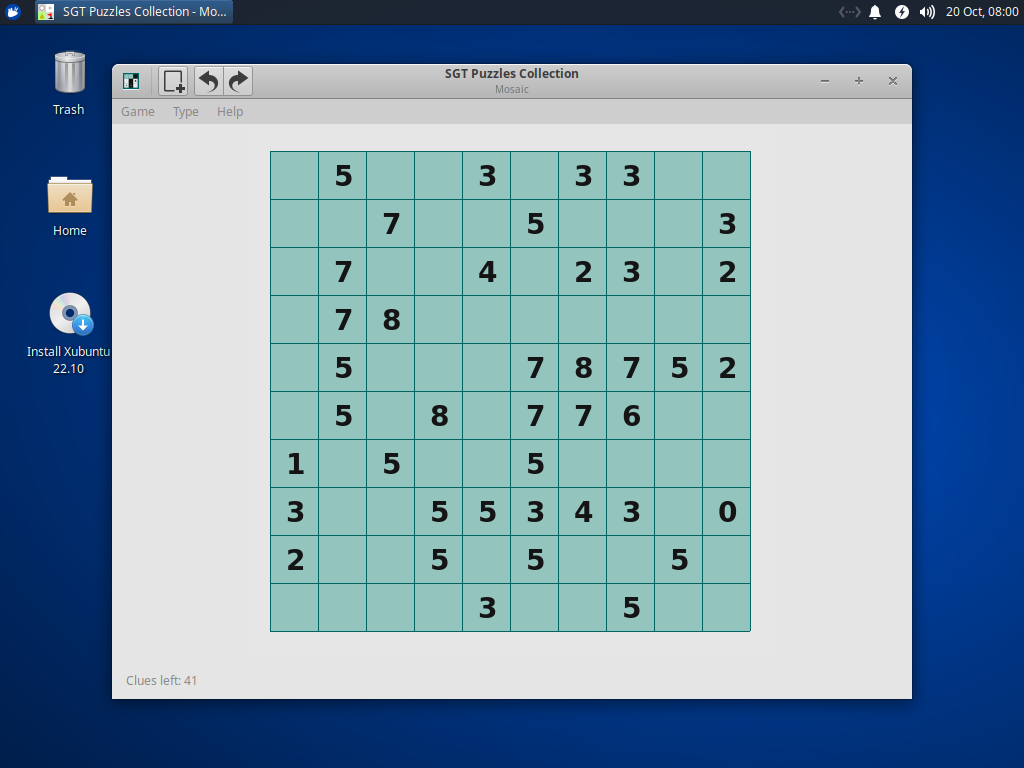Click the power manager icon in the tray
1024x768 pixels.
coord(900,12)
